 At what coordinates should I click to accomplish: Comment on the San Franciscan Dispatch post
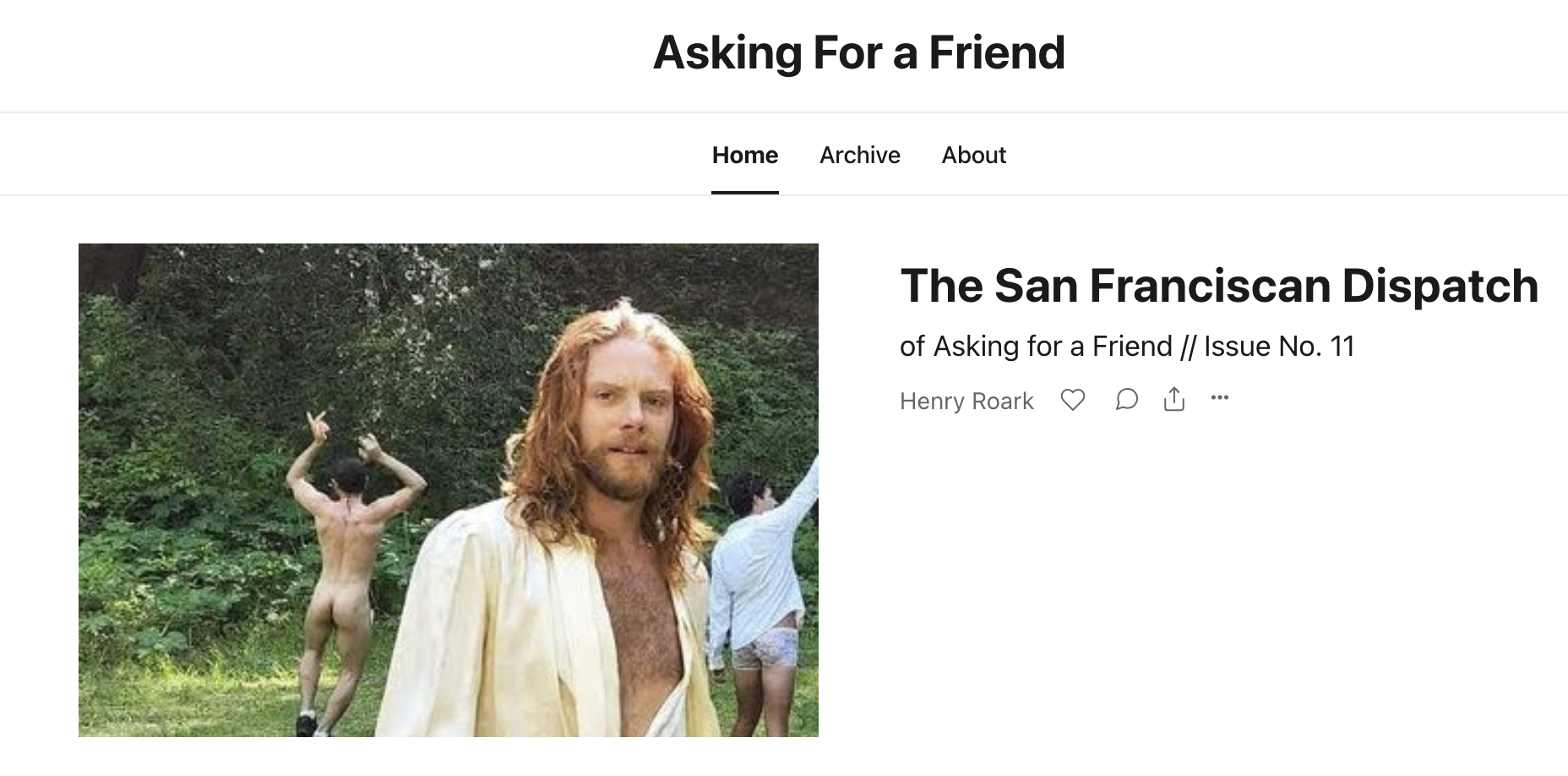pyautogui.click(x=1126, y=399)
